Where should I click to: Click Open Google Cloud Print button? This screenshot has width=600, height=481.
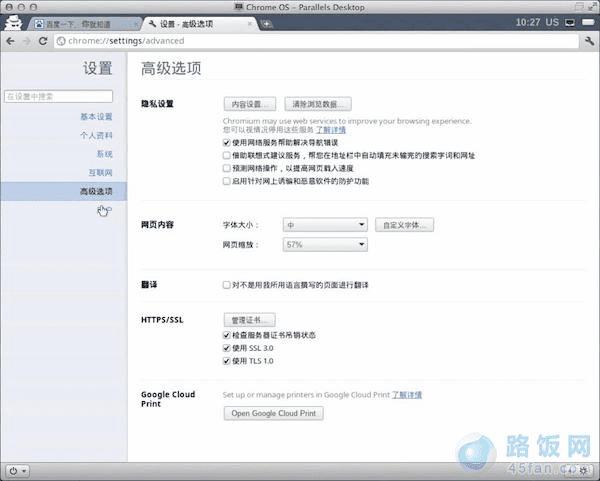274,413
